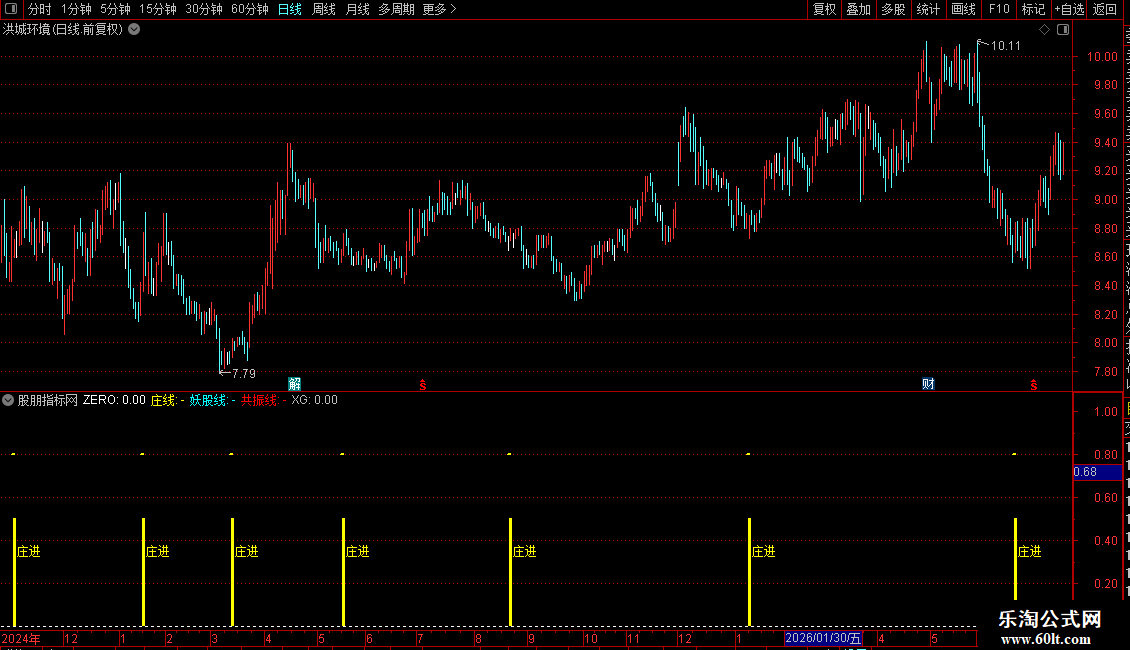Image resolution: width=1130 pixels, height=650 pixels.
Task: Open F10 company information
Action: [999, 9]
